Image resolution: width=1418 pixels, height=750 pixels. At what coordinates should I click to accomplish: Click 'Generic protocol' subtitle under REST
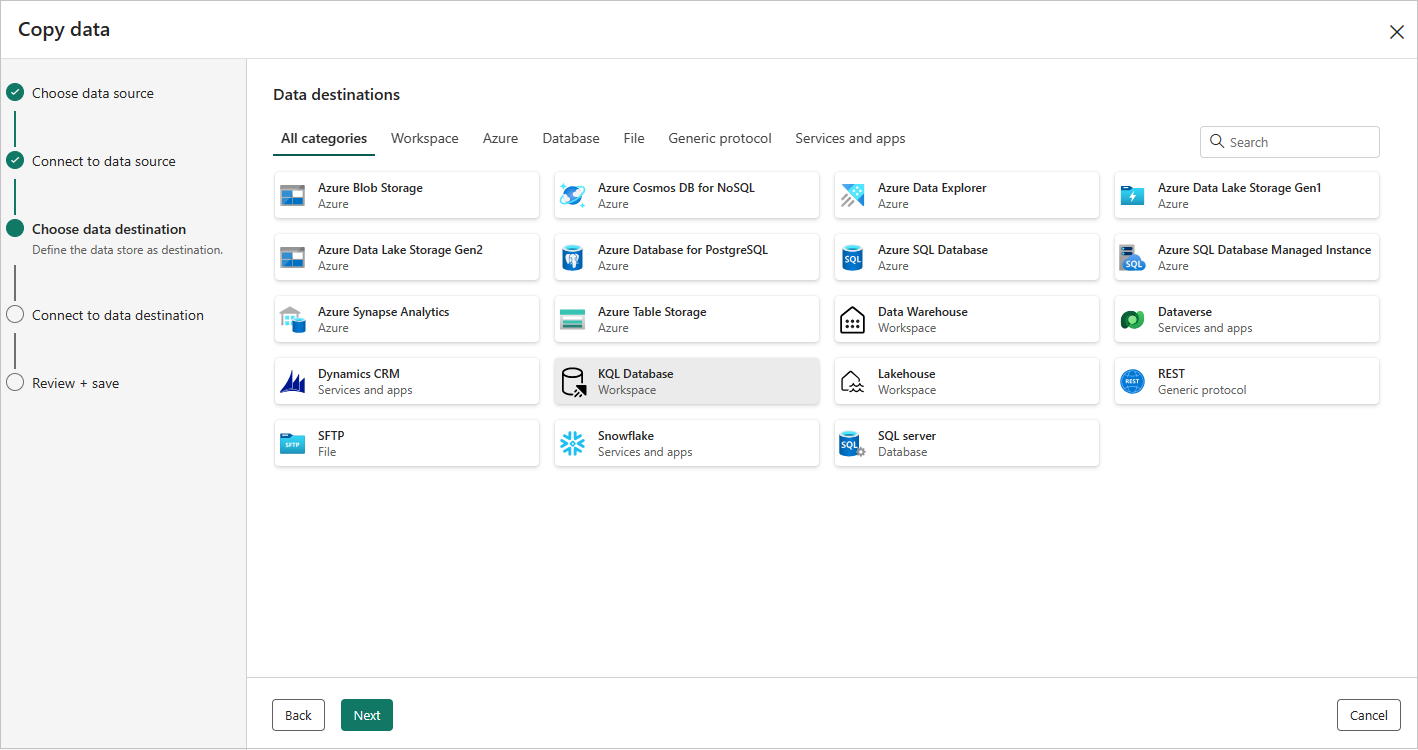coord(1202,390)
